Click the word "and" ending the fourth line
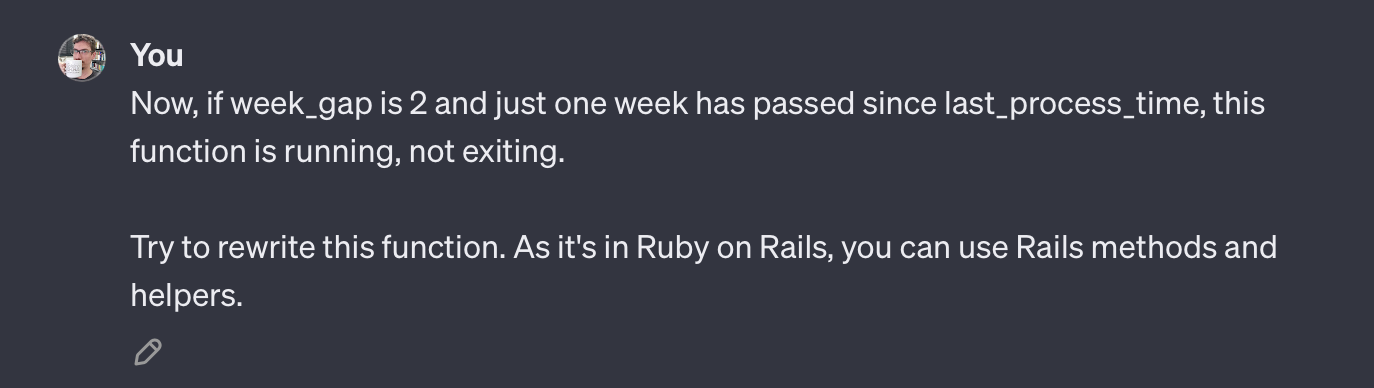 [1248, 247]
